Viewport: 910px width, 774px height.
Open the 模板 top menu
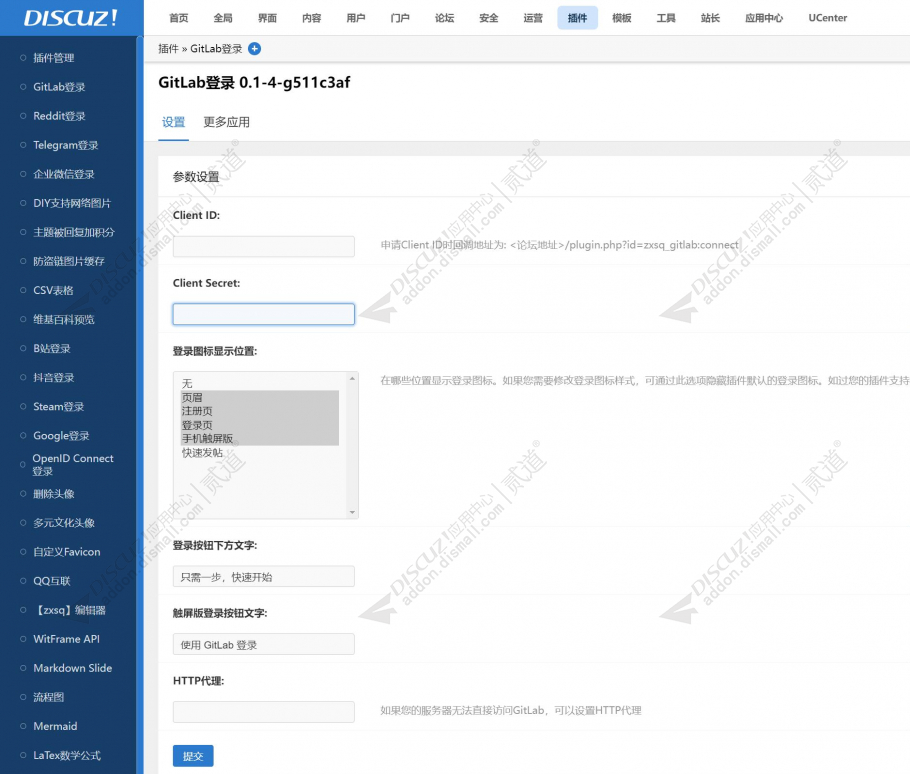pos(622,18)
